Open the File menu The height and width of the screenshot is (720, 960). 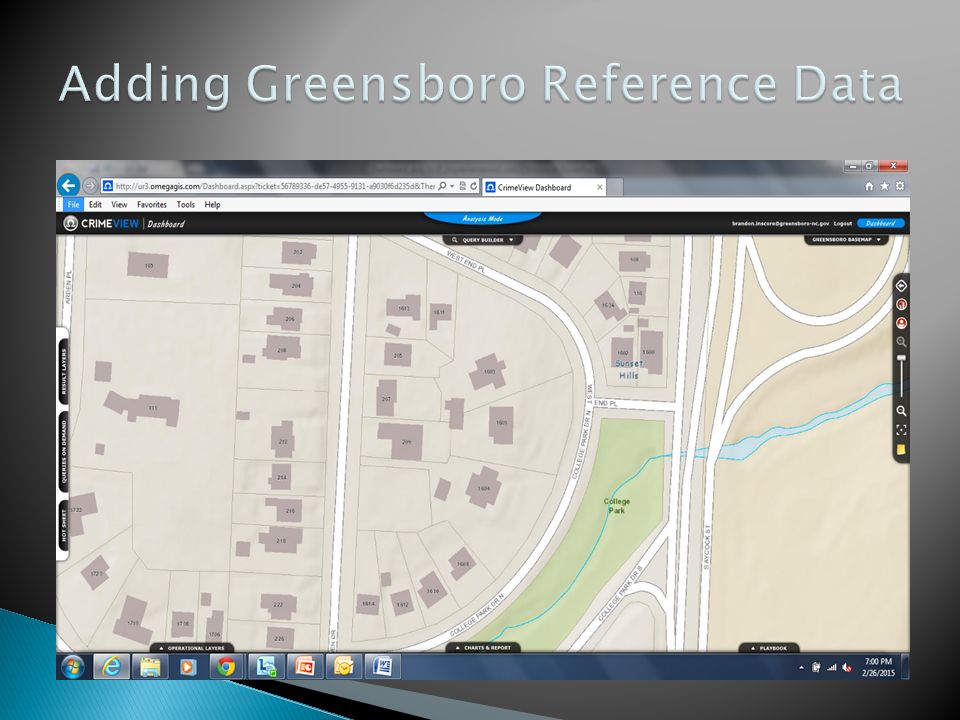(73, 204)
